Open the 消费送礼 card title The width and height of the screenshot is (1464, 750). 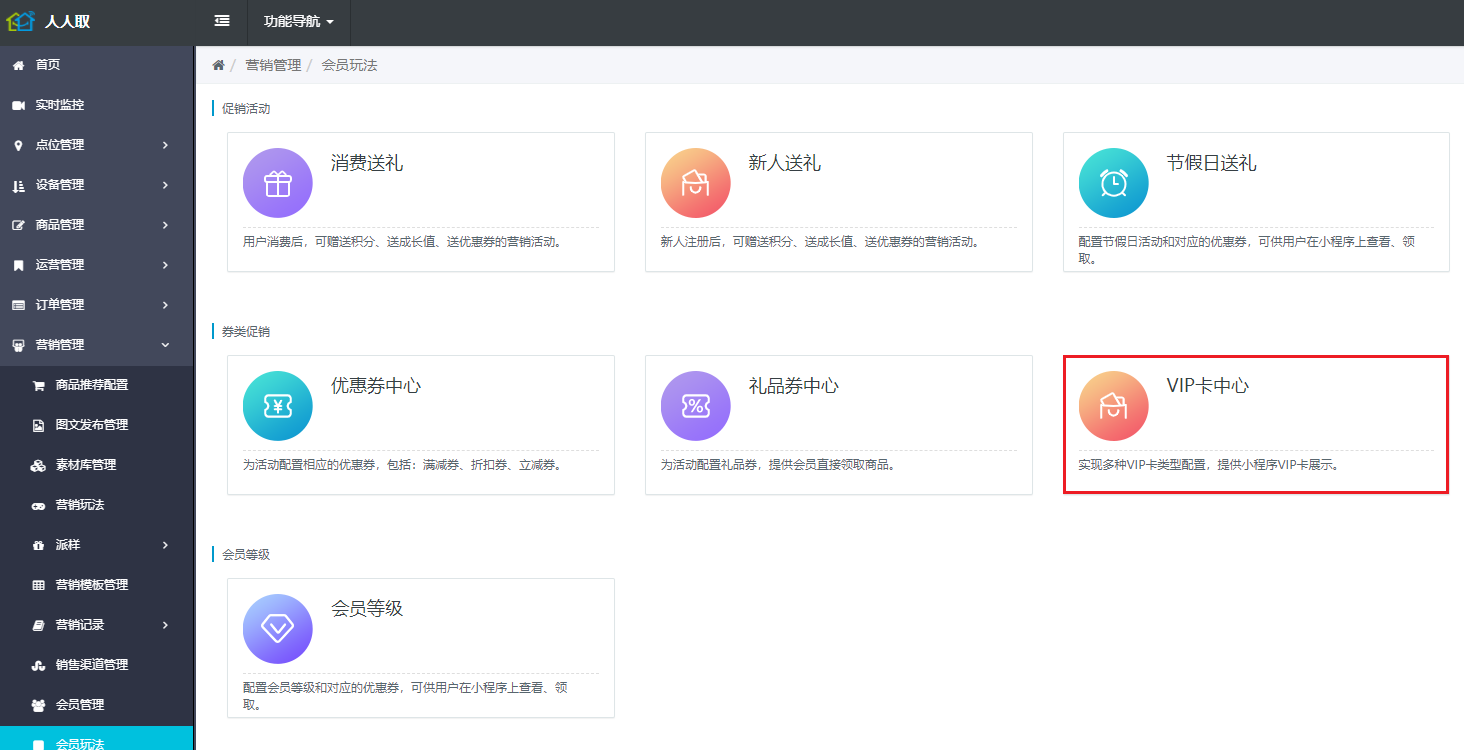pyautogui.click(x=367, y=163)
